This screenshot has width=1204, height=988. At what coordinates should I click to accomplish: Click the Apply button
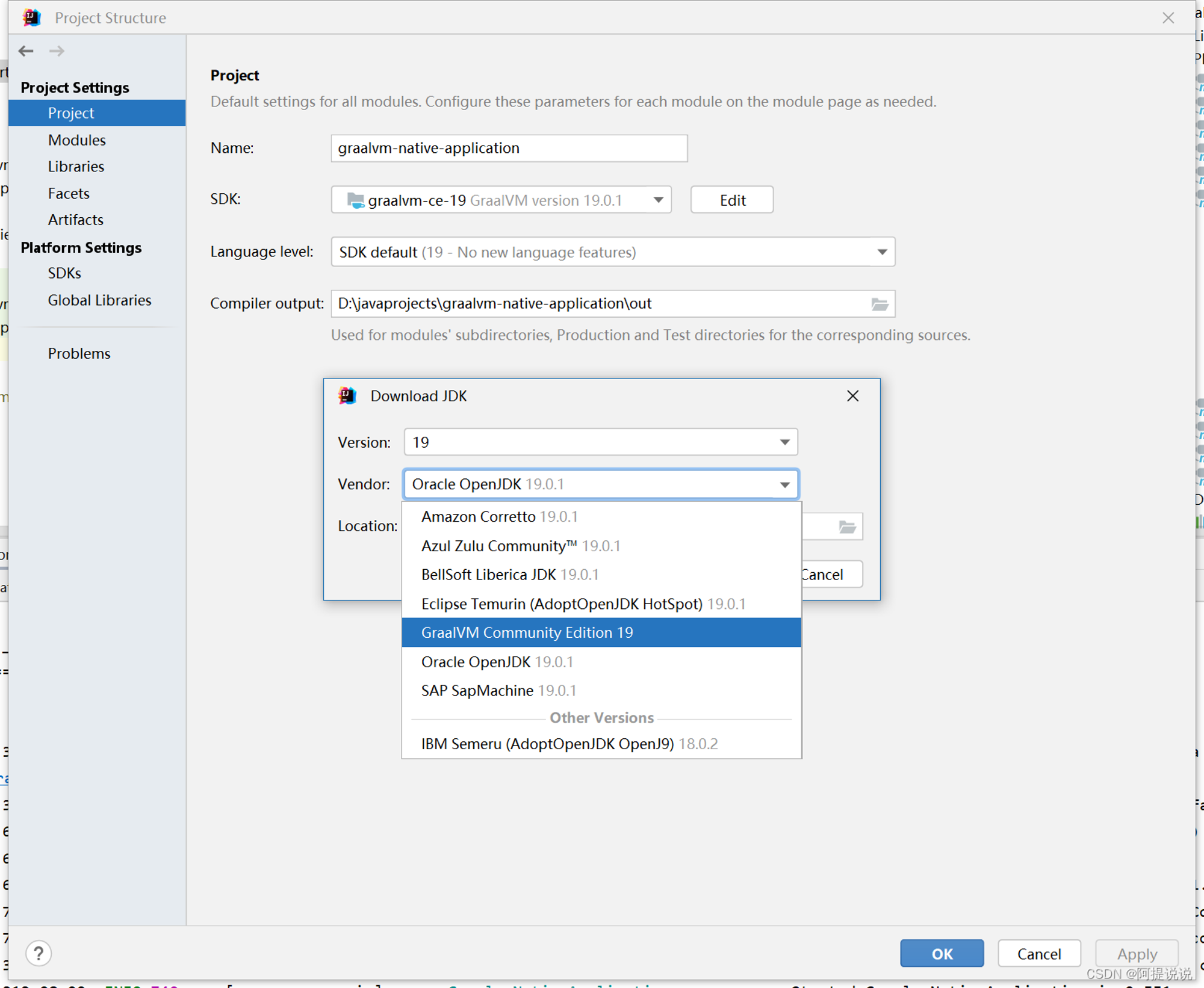[x=1137, y=954]
